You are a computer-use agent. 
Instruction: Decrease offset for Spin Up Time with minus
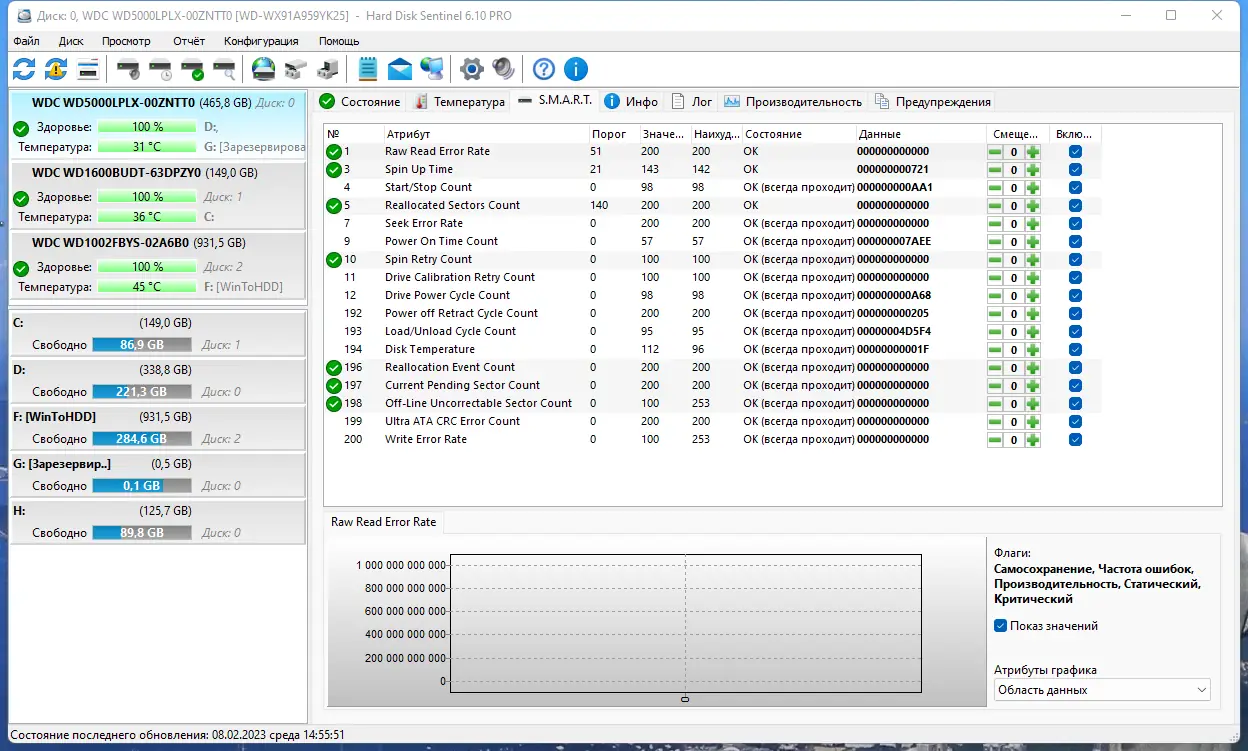(995, 170)
